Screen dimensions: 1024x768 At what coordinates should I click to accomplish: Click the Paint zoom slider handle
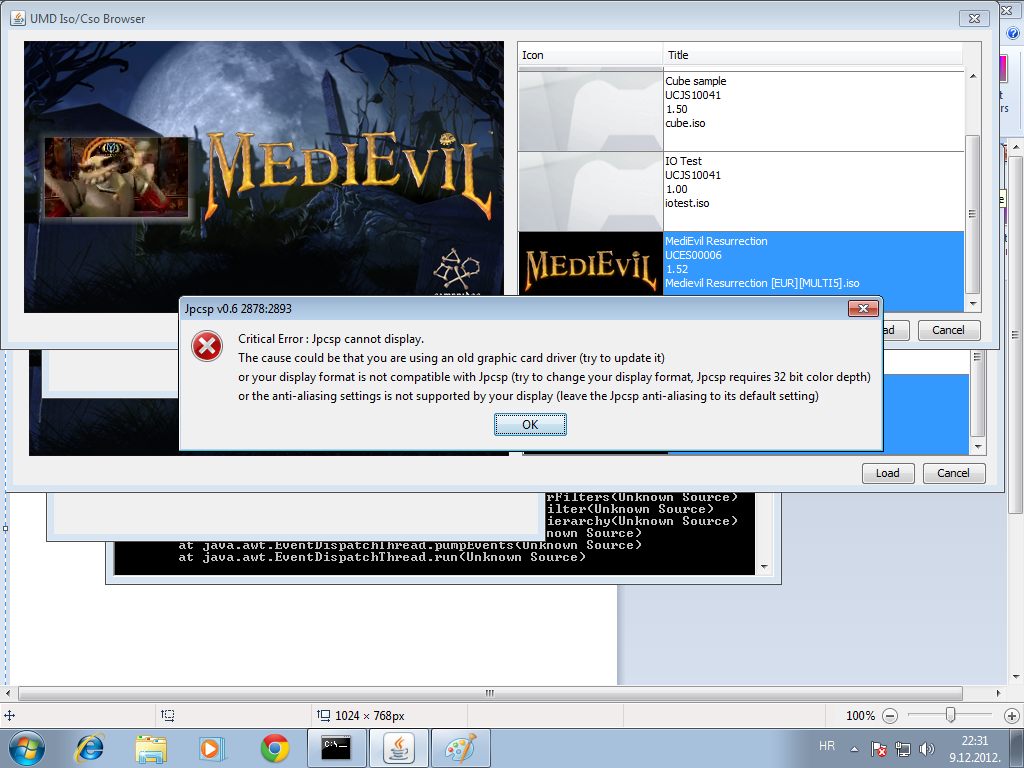(x=950, y=715)
